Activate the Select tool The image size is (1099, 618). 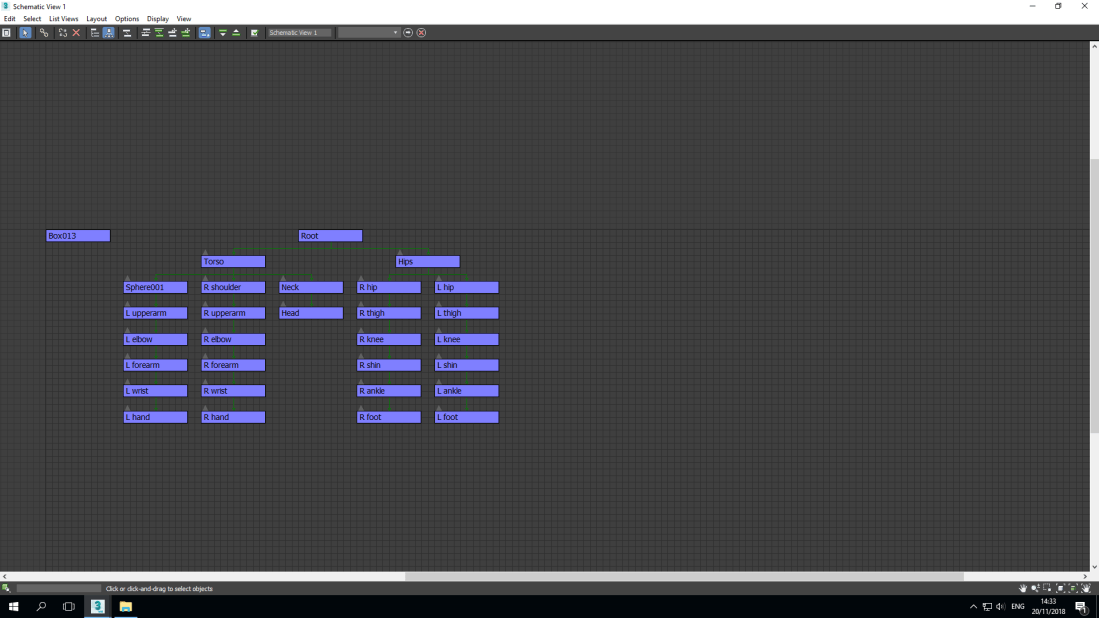(25, 32)
